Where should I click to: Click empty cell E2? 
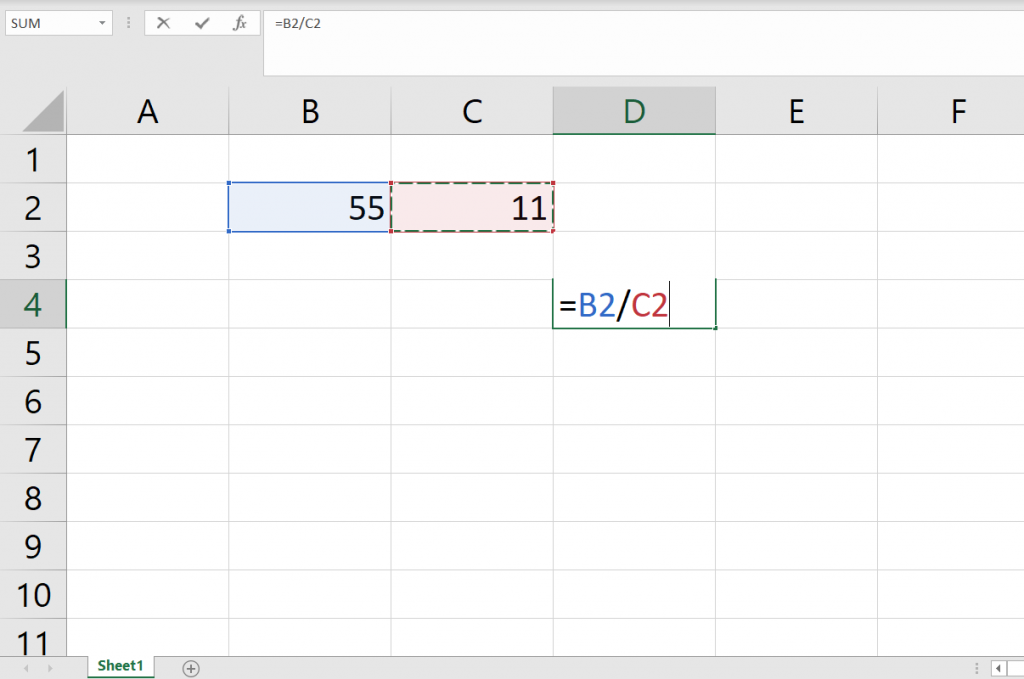[x=796, y=208]
